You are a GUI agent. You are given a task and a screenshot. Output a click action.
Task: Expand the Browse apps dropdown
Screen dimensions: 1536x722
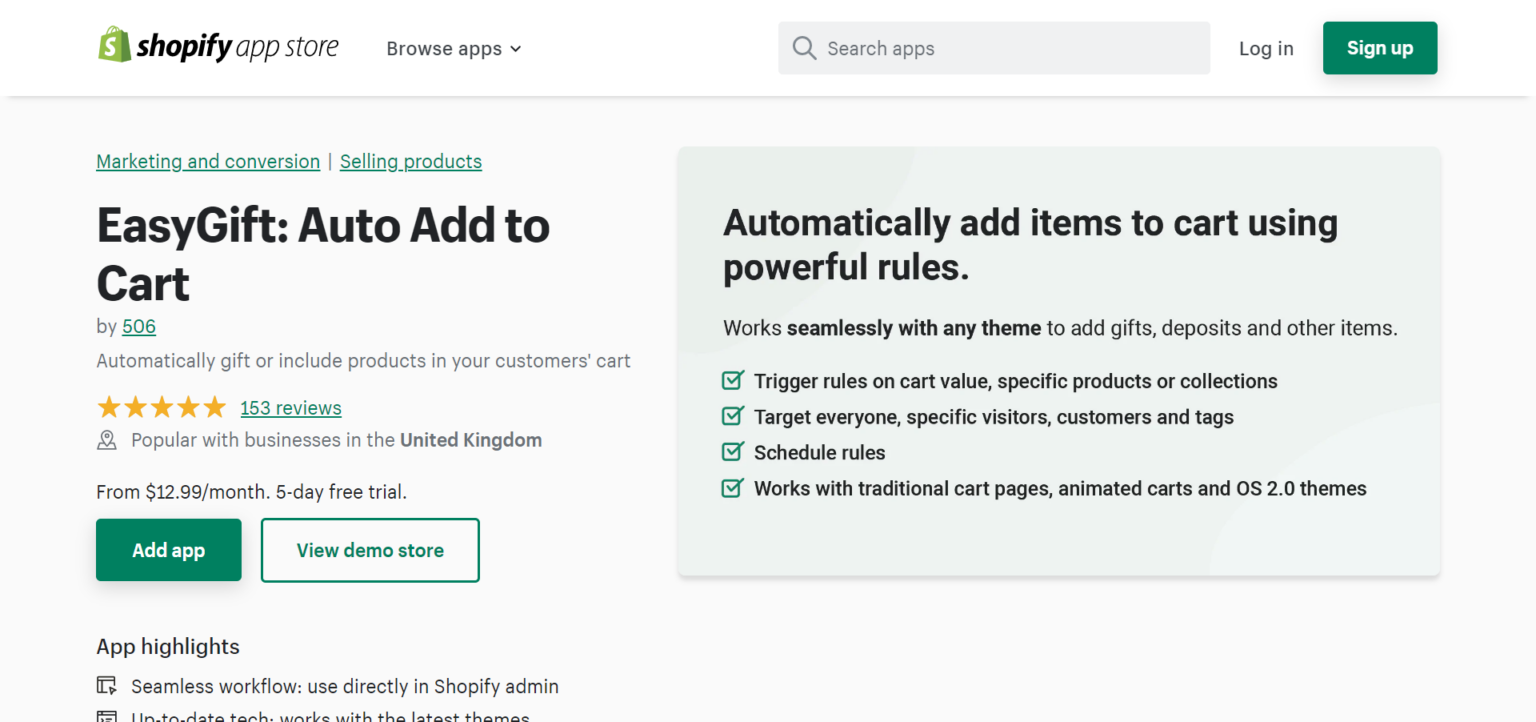coord(452,48)
